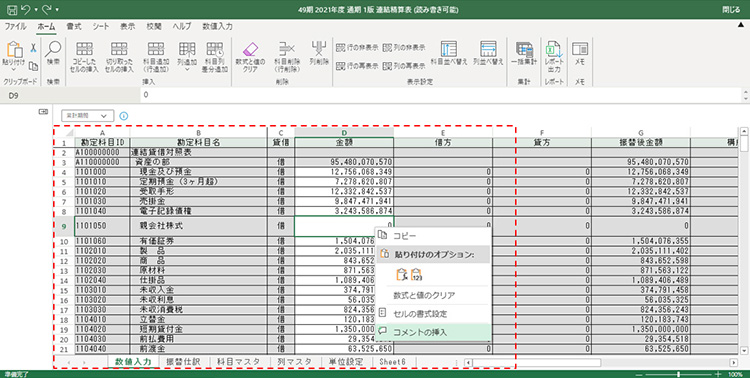Open the 累計期間 combo box
The width and height of the screenshot is (750, 378).
88,116
